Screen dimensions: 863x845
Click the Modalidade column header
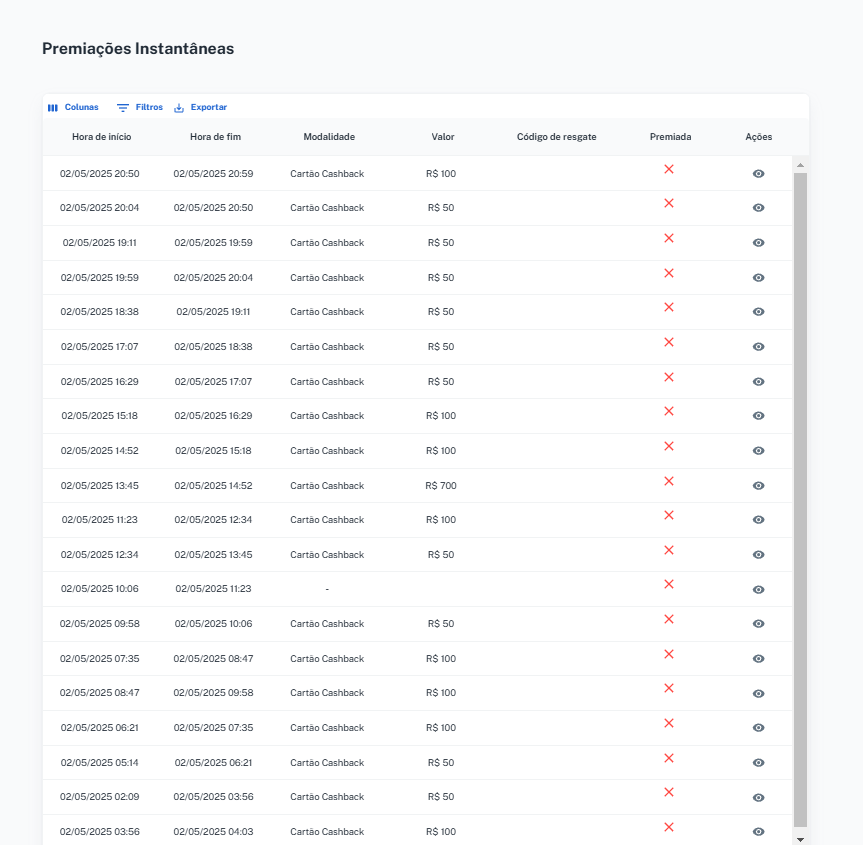point(329,137)
